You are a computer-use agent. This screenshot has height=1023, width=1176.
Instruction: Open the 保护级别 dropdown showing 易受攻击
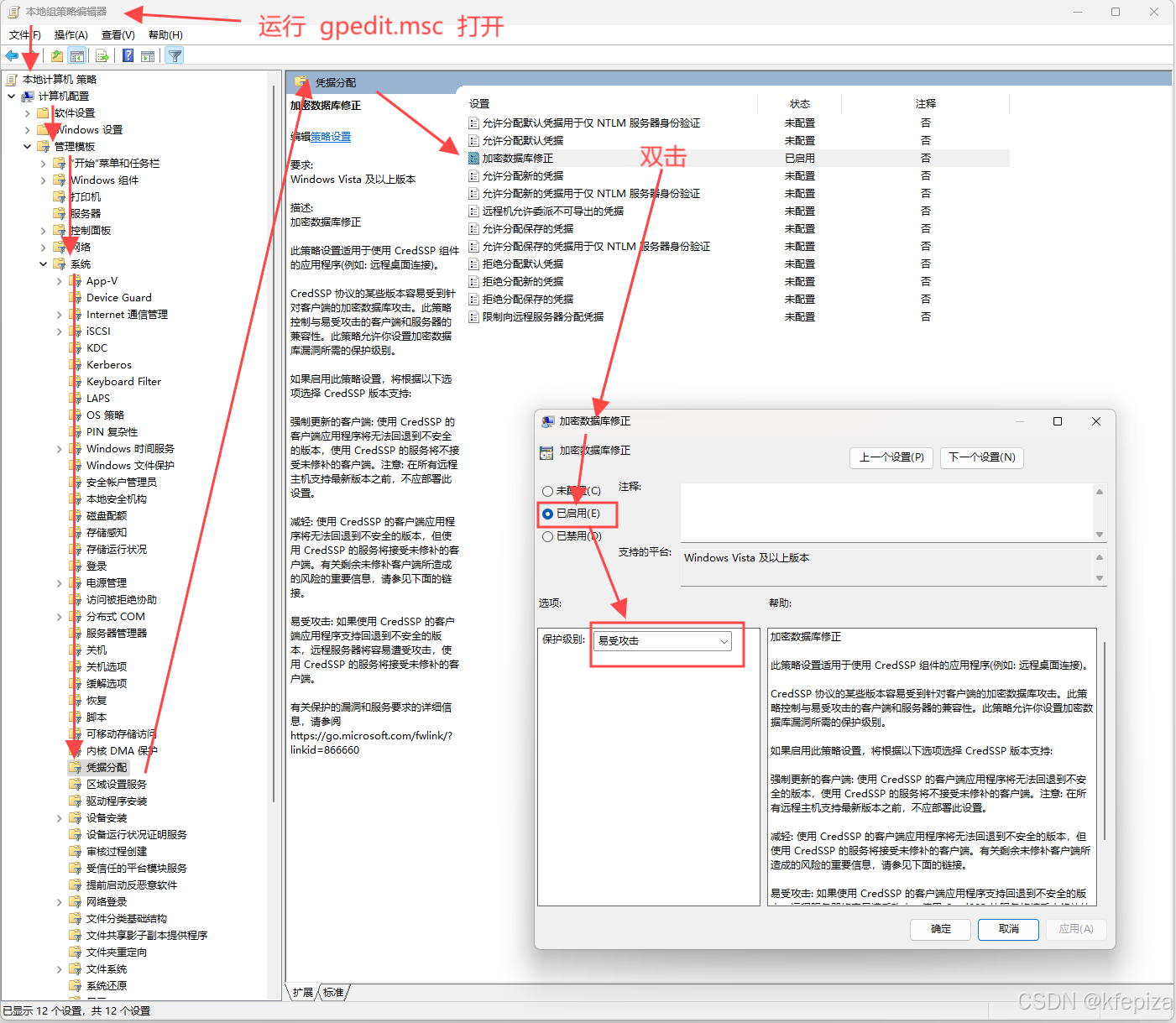click(662, 641)
